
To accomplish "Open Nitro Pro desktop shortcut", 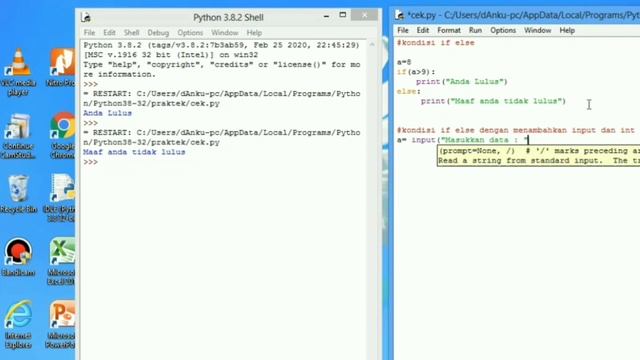I will [x=61, y=68].
